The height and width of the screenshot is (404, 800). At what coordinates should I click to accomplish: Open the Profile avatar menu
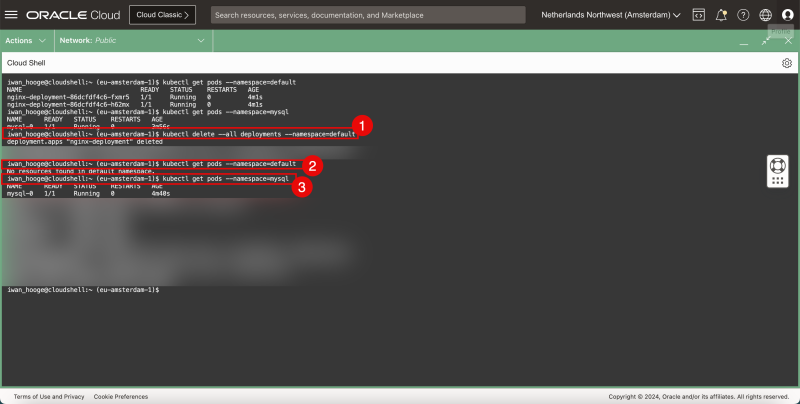(787, 15)
